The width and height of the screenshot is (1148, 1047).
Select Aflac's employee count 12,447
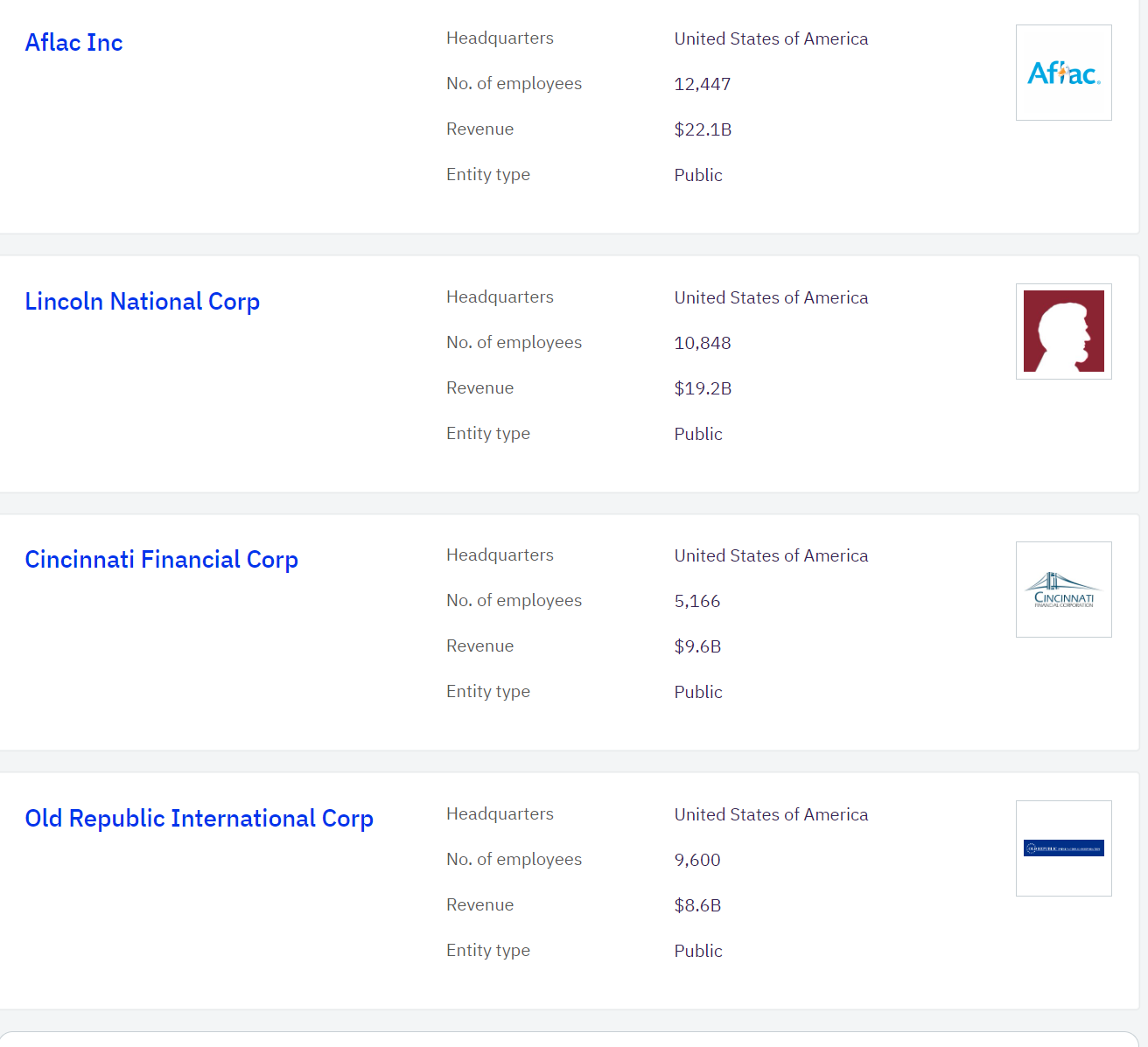[702, 84]
